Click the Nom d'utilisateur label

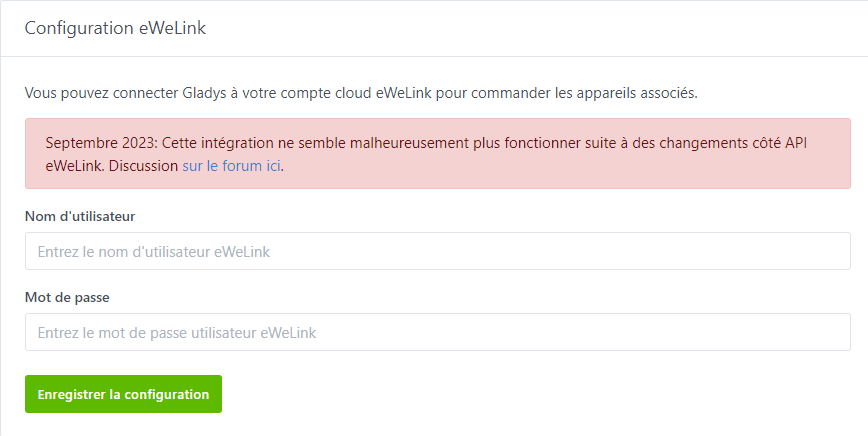pos(79,216)
